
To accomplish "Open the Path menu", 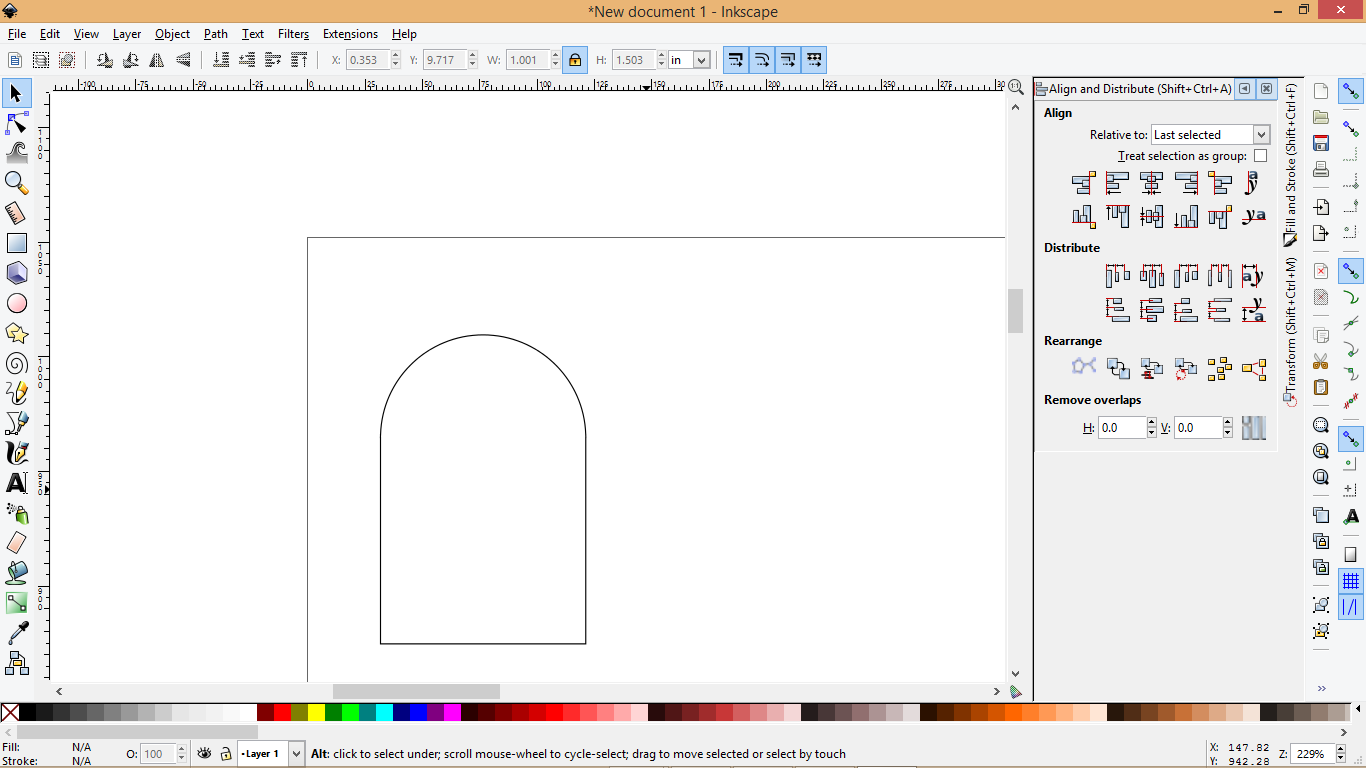I will tap(215, 33).
